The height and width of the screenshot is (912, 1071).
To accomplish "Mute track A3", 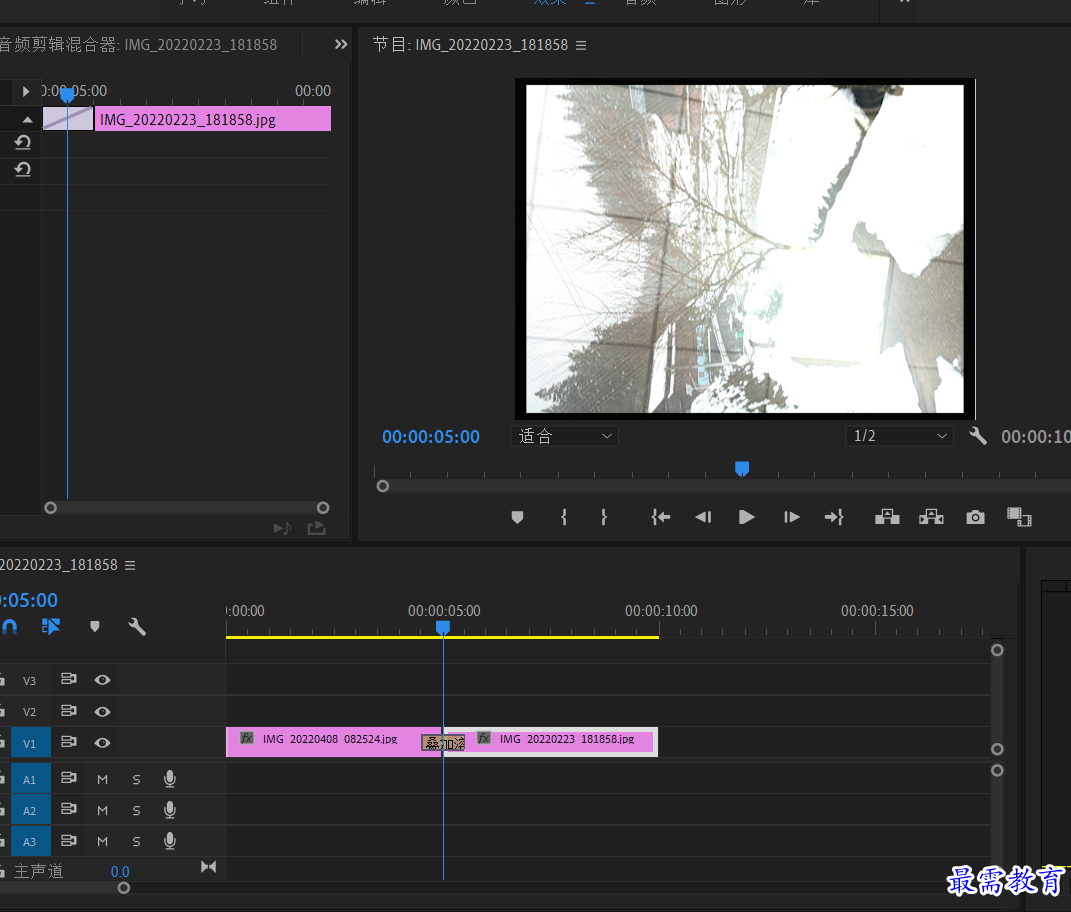I will [102, 842].
